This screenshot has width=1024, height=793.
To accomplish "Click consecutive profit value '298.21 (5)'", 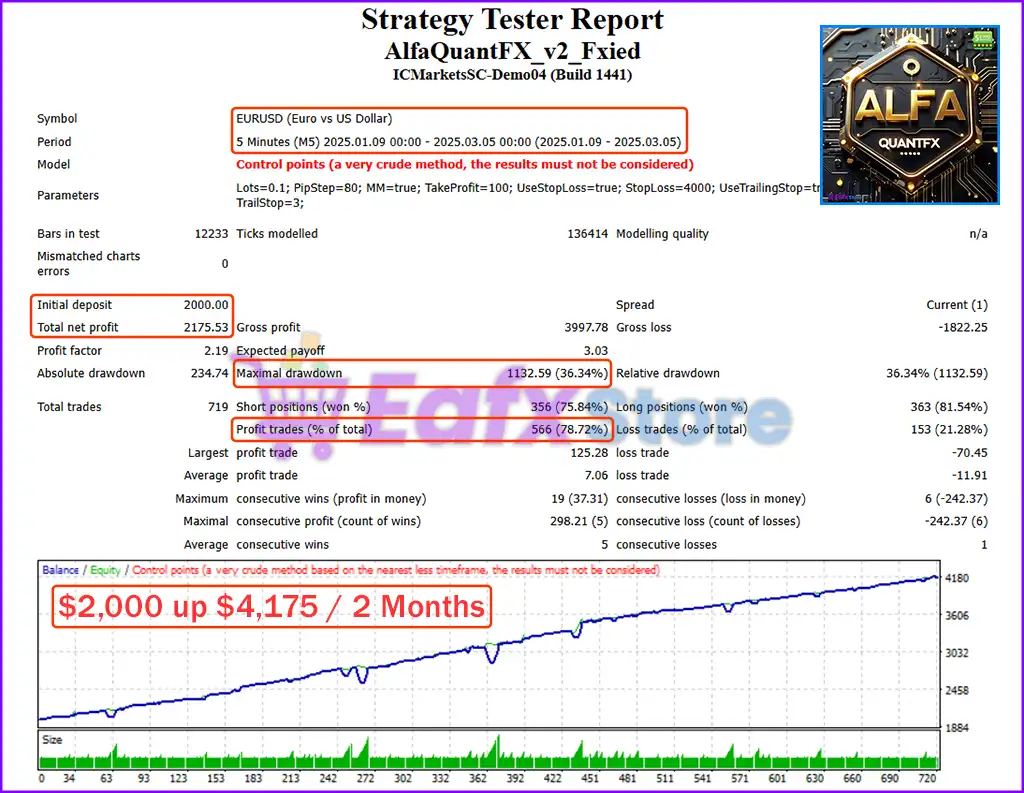I will pyautogui.click(x=579, y=521).
